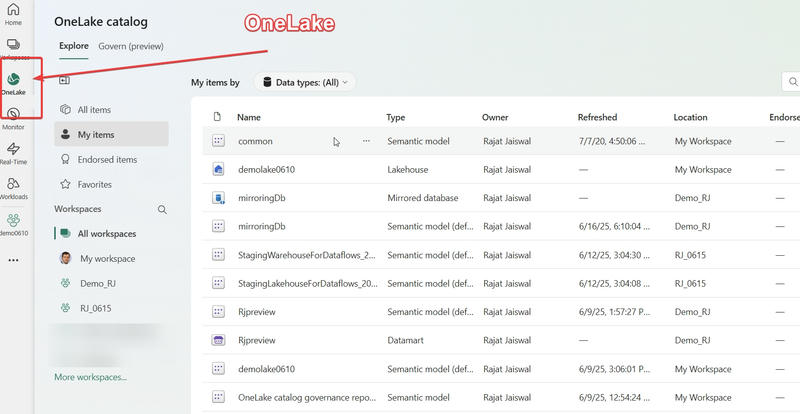Sort by Type column header
Viewport: 800px width, 414px height.
[396, 117]
